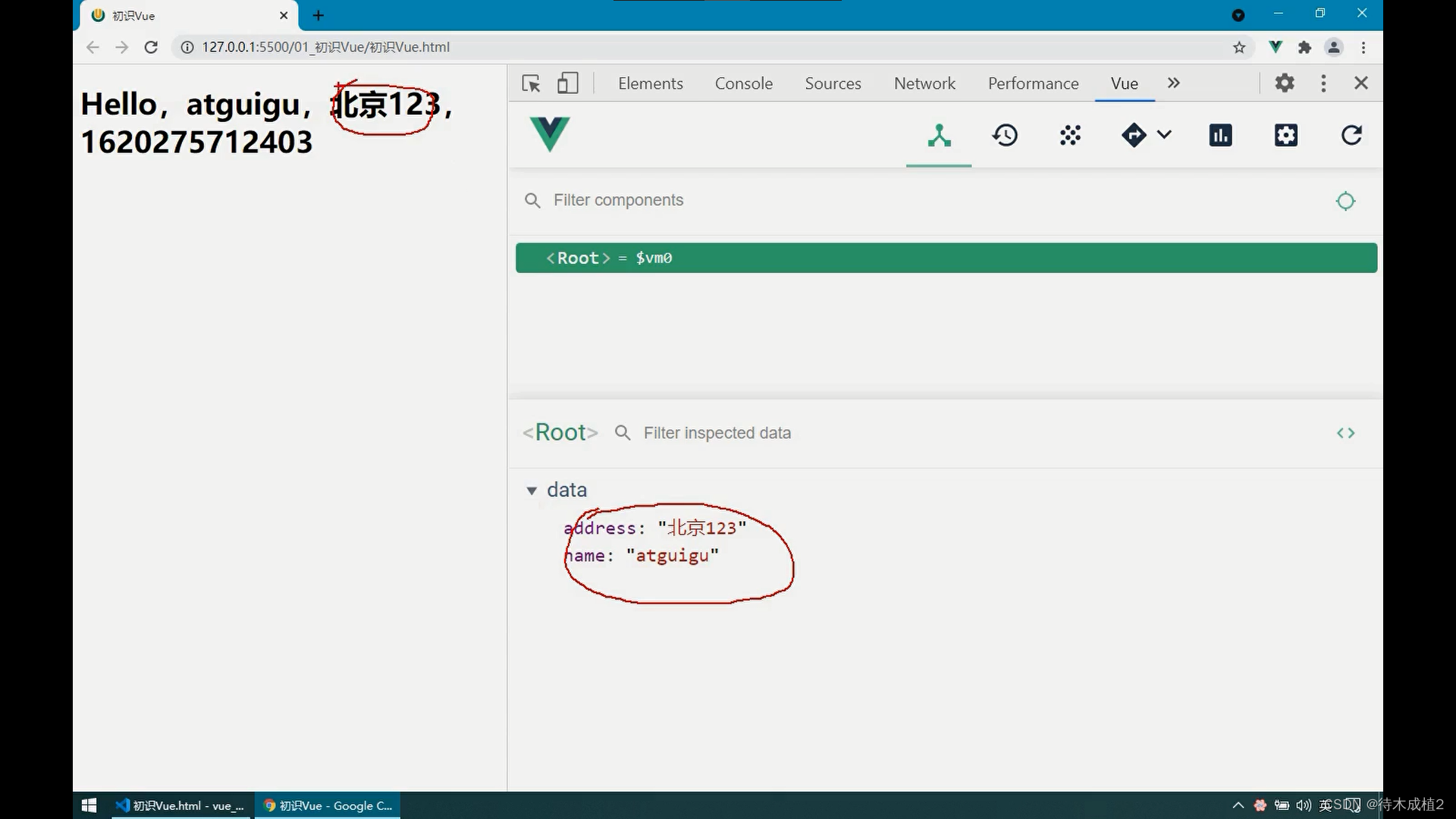
Task: Select the inspect element picker icon
Action: pyautogui.click(x=531, y=83)
